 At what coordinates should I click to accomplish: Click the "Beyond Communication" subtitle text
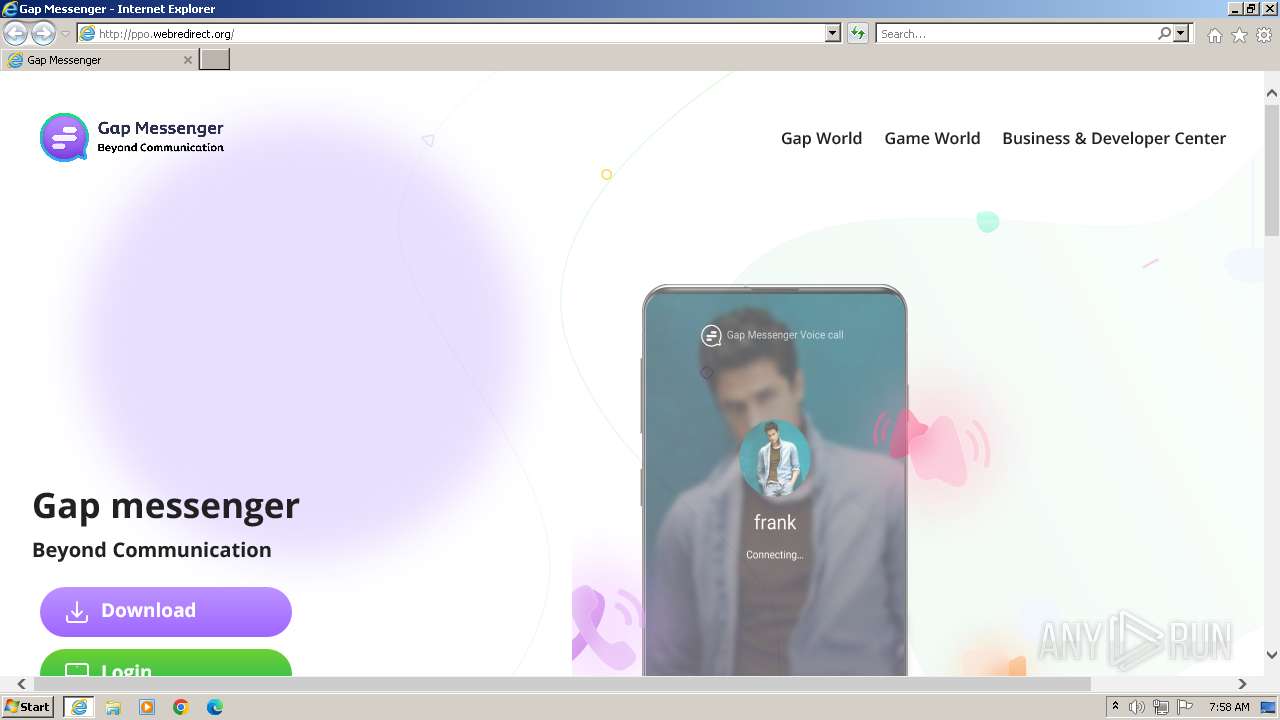[152, 550]
